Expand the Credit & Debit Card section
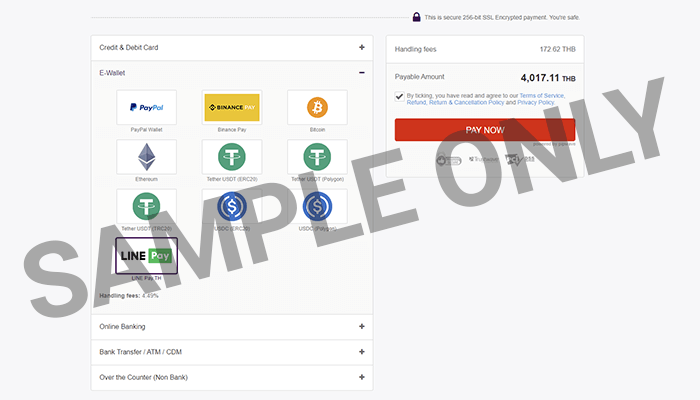700x400 pixels. pos(232,47)
